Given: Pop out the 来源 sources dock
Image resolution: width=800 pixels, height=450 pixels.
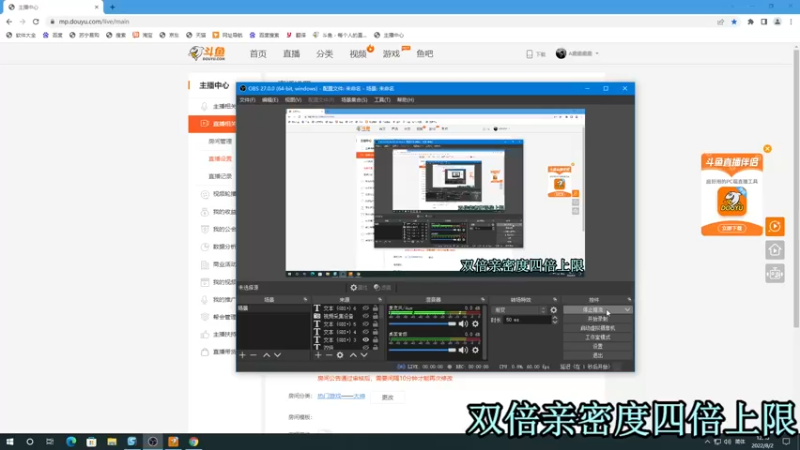Looking at the screenshot, I should [380, 299].
